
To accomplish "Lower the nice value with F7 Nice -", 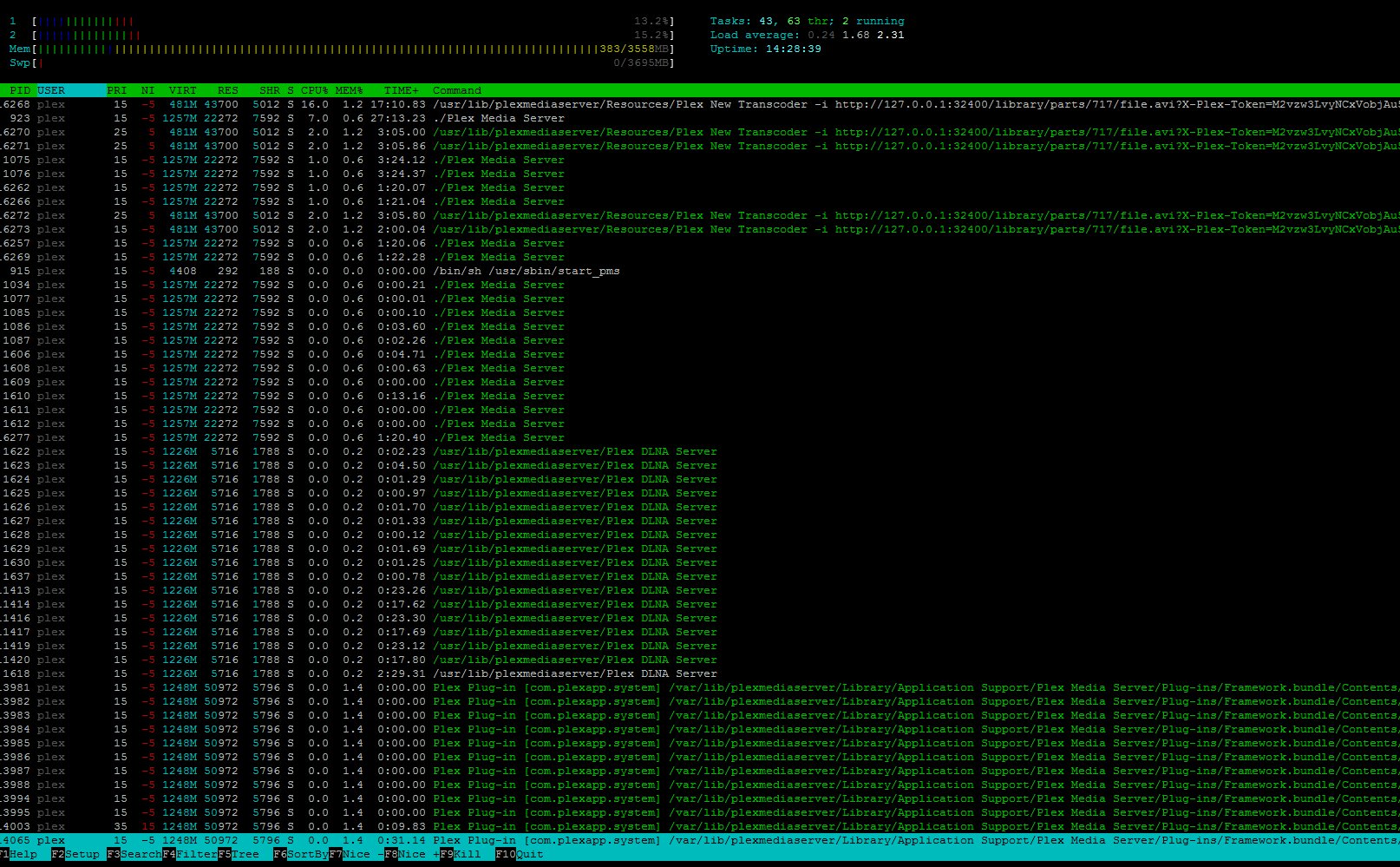I will pyautogui.click(x=357, y=854).
